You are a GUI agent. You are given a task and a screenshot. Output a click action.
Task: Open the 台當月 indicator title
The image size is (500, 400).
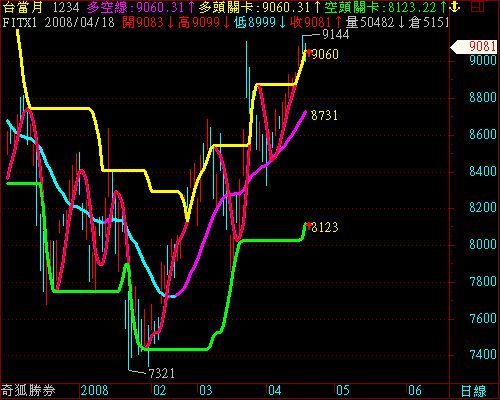point(23,7)
